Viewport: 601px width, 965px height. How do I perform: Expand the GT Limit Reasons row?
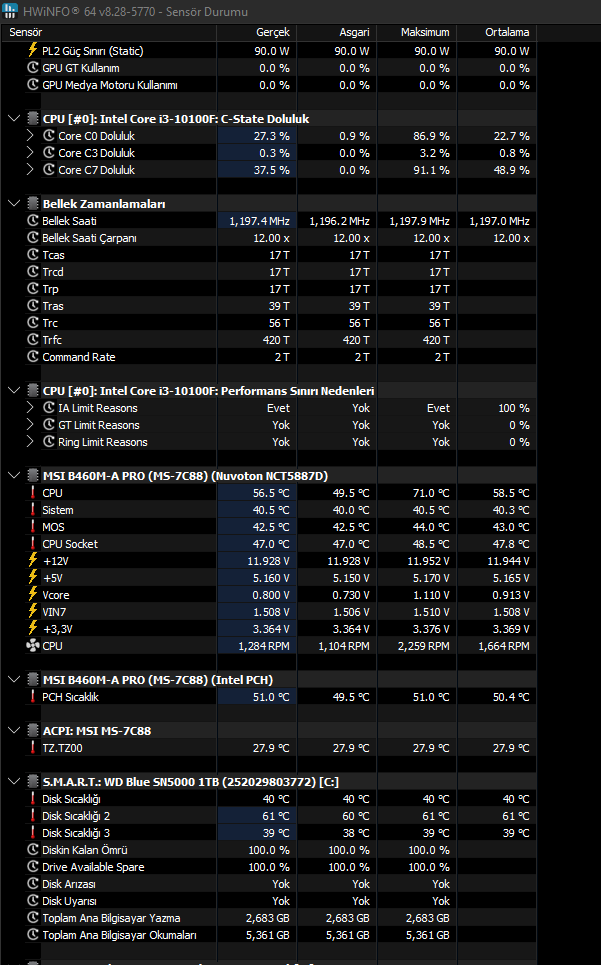30,425
